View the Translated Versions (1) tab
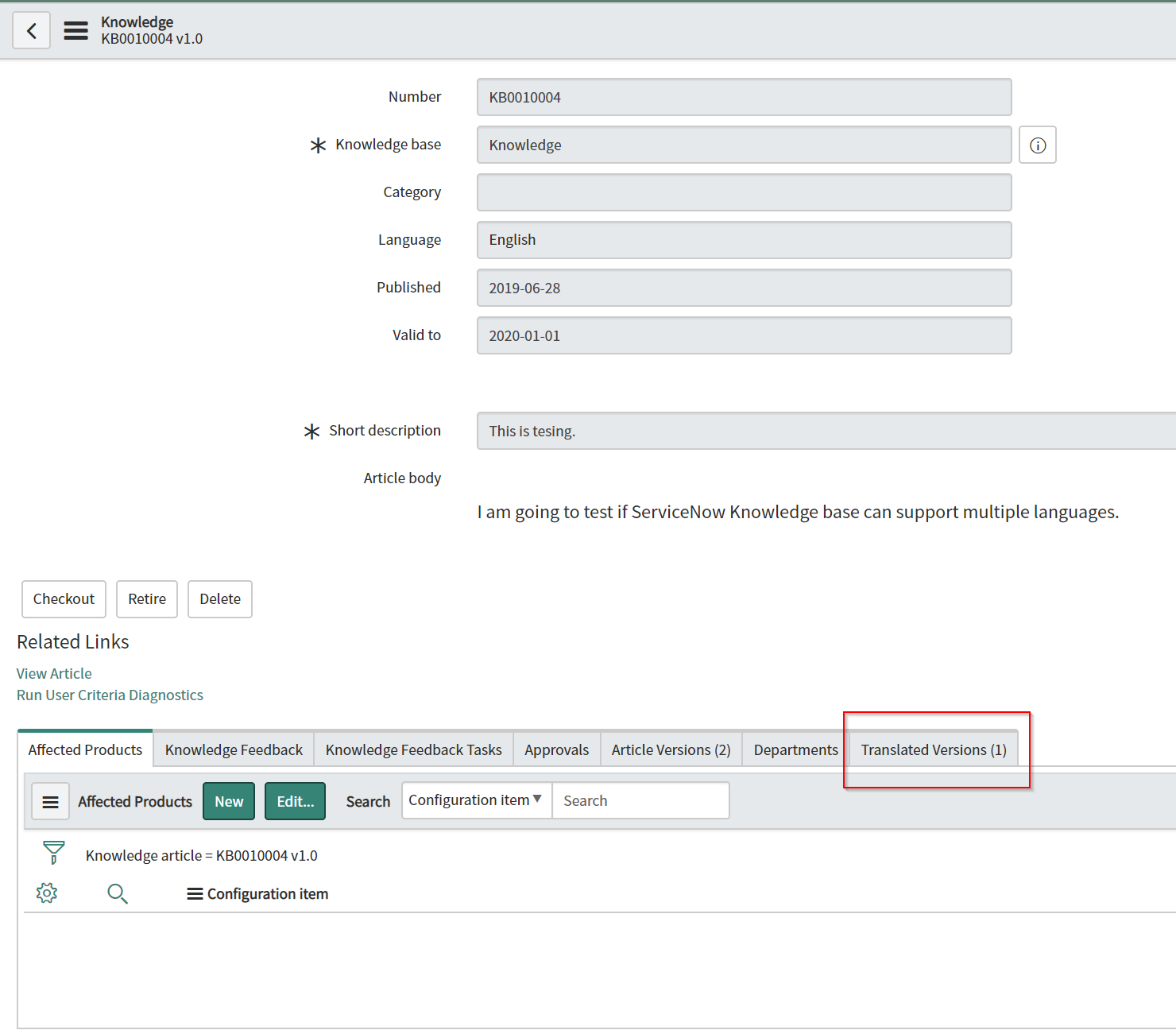 coord(934,749)
